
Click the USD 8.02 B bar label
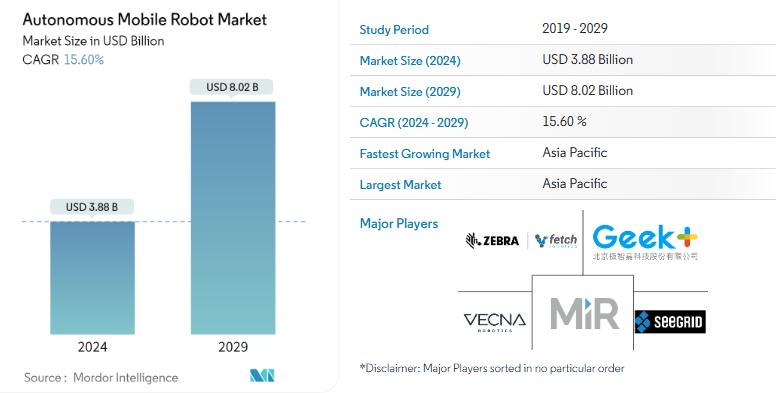[232, 87]
